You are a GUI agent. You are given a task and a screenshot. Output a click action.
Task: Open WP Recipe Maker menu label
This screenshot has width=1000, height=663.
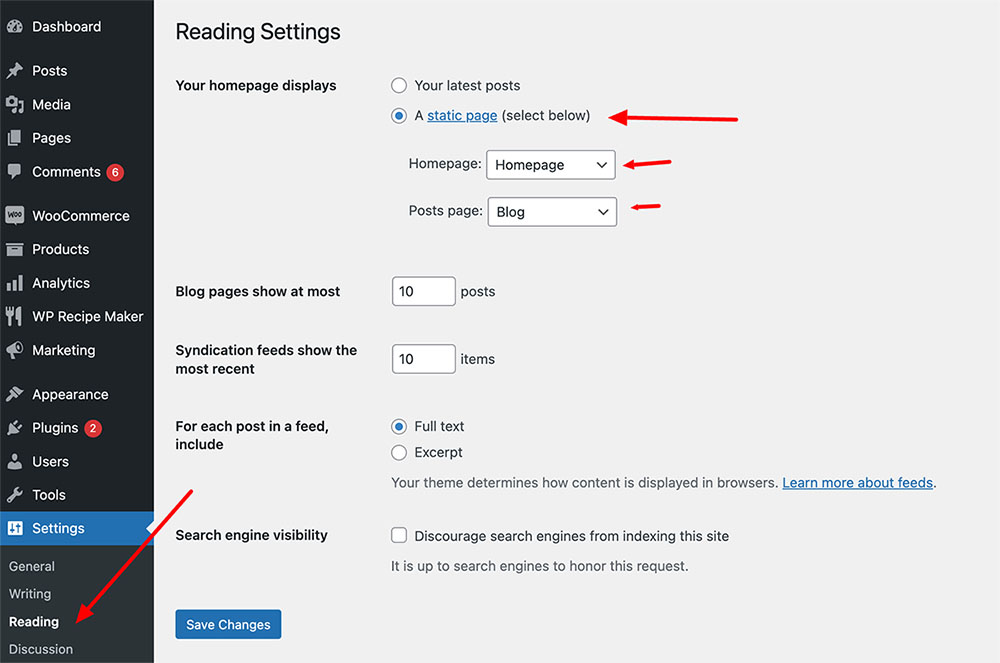88,316
